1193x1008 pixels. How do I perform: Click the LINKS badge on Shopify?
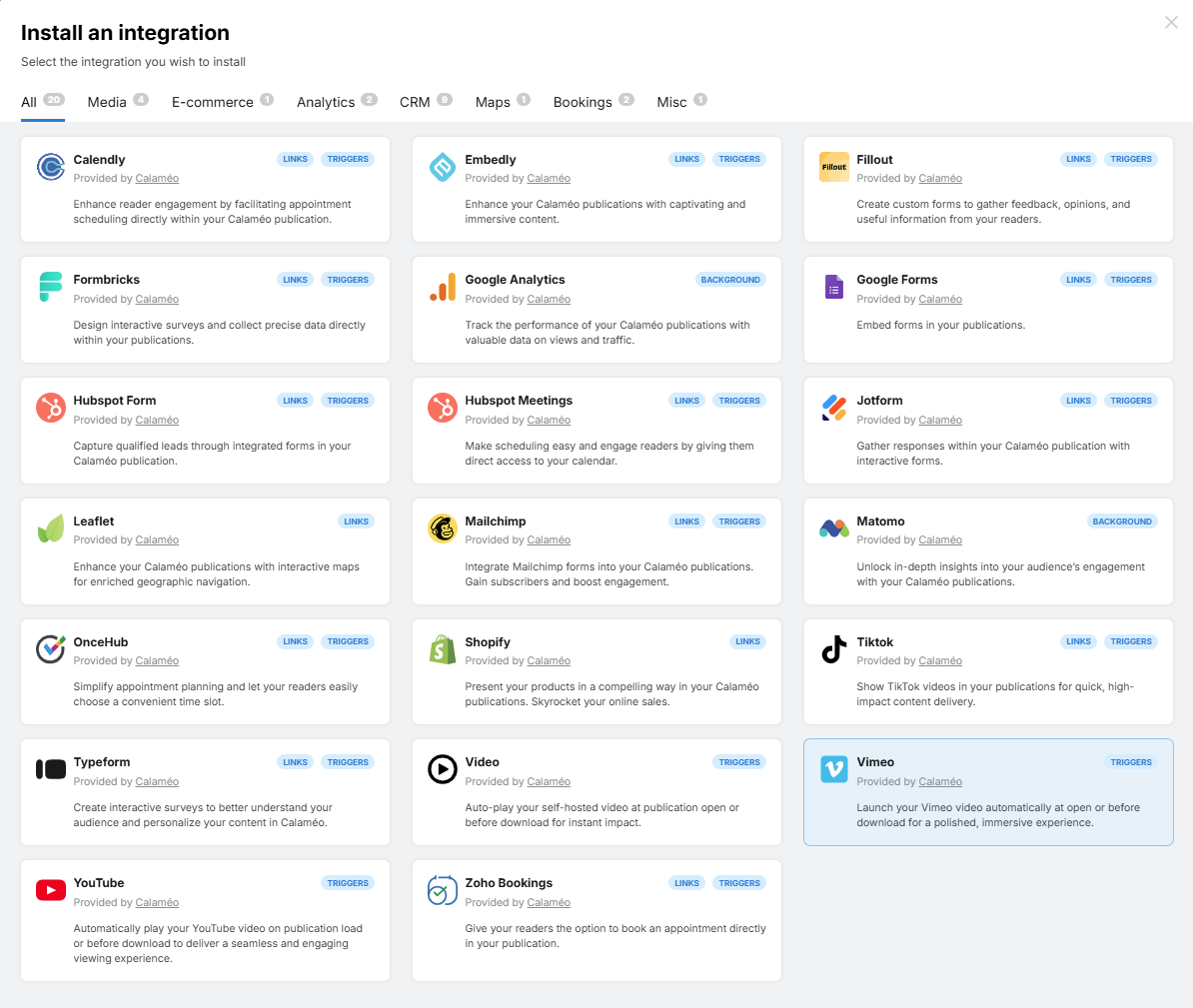coord(748,642)
